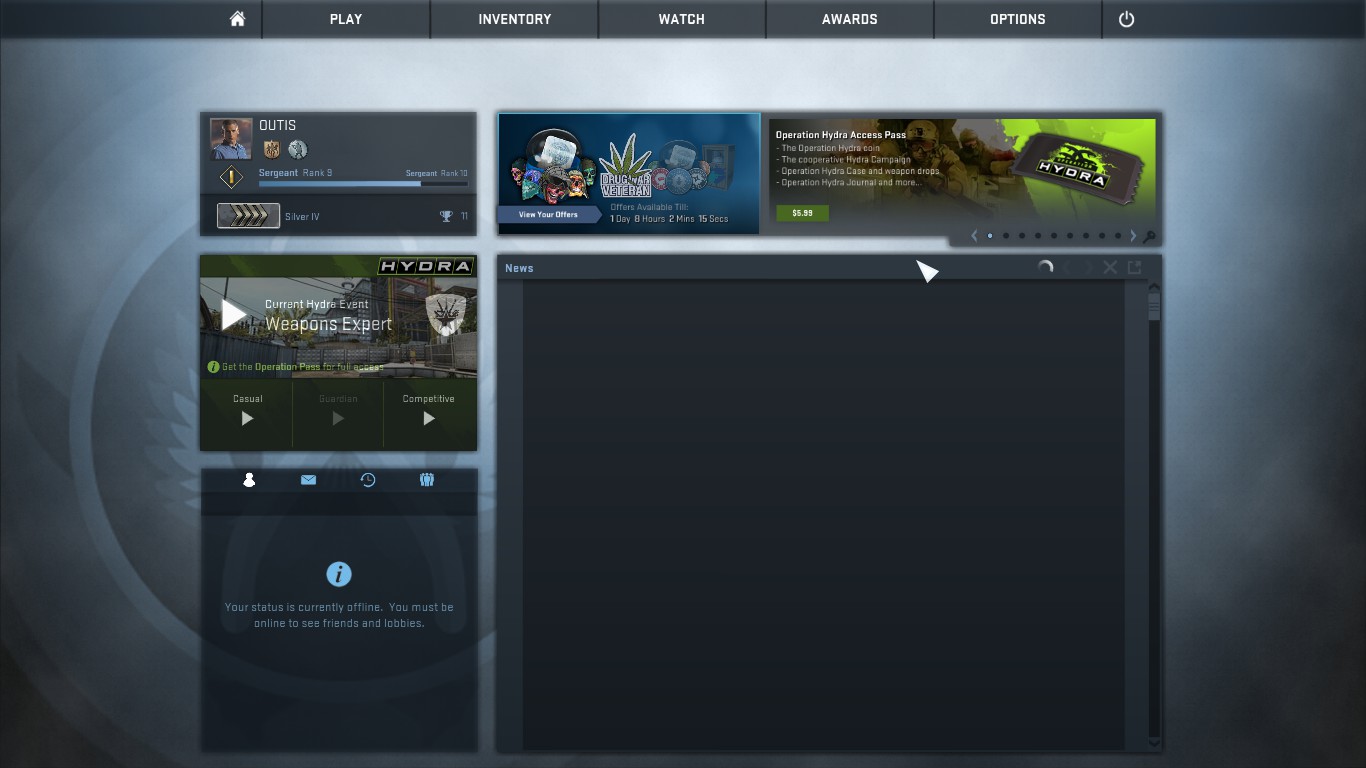Click the $5.99 Hydra Access Pass button
Screen dimensions: 1366x768
(x=802, y=213)
